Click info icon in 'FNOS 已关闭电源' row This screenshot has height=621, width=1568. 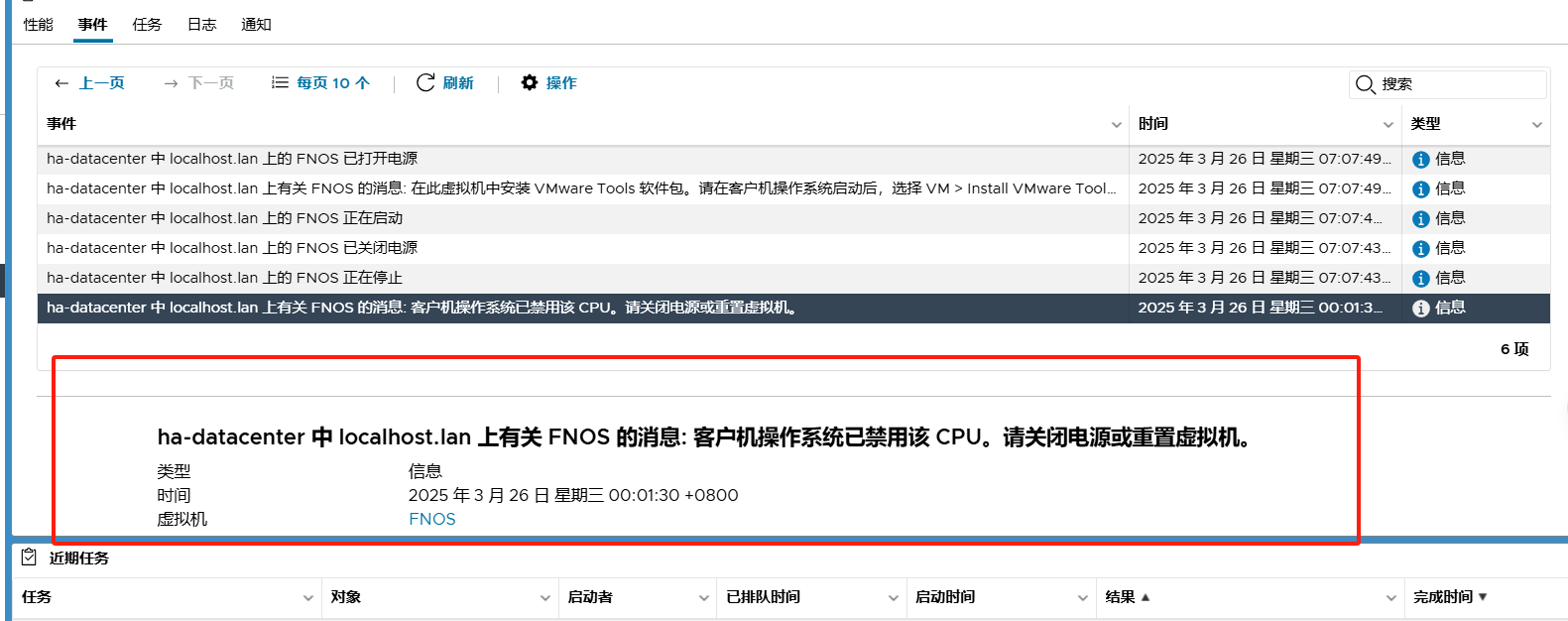1420,249
